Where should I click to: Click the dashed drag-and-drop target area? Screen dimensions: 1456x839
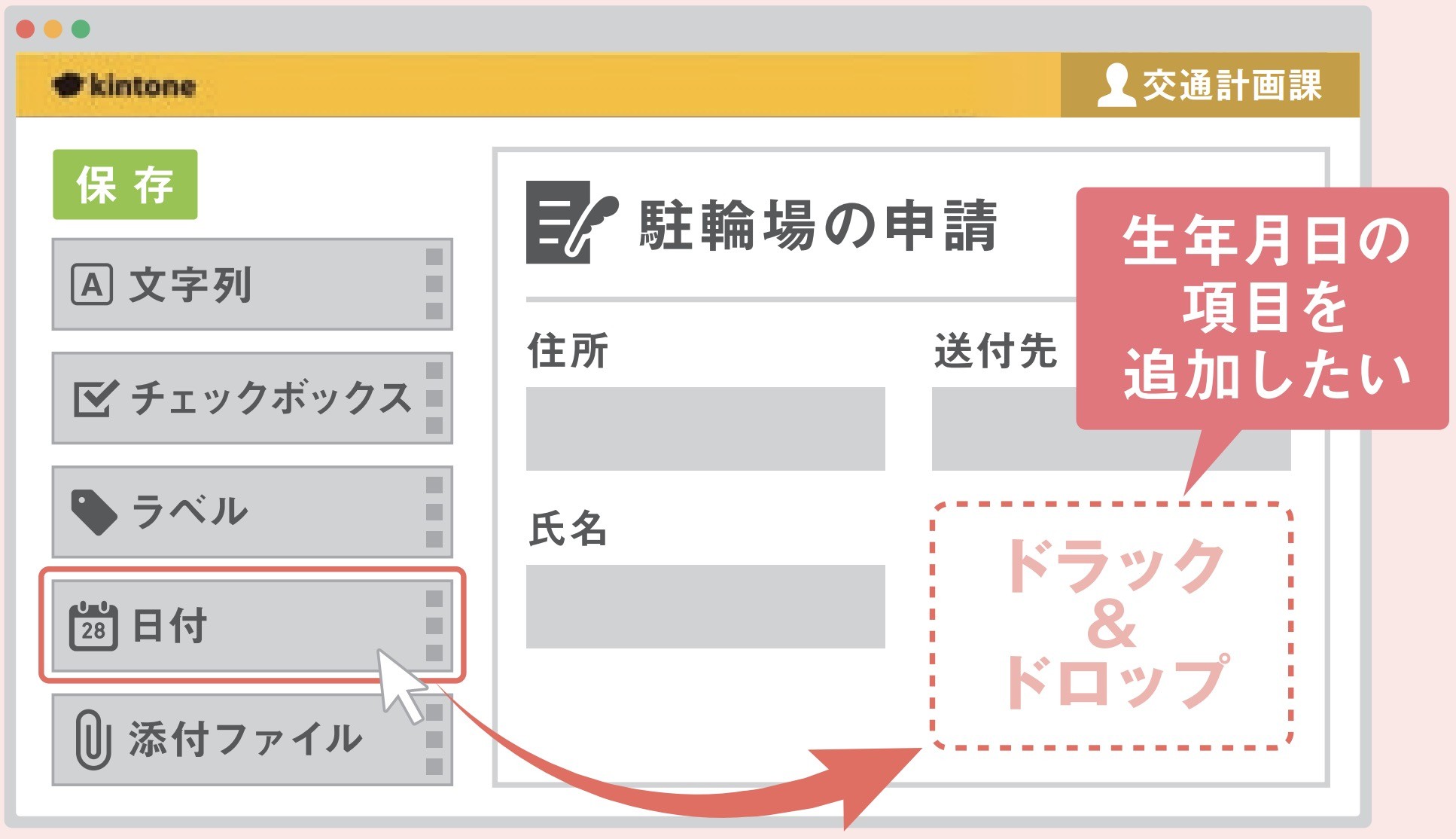pyautogui.click(x=1112, y=626)
